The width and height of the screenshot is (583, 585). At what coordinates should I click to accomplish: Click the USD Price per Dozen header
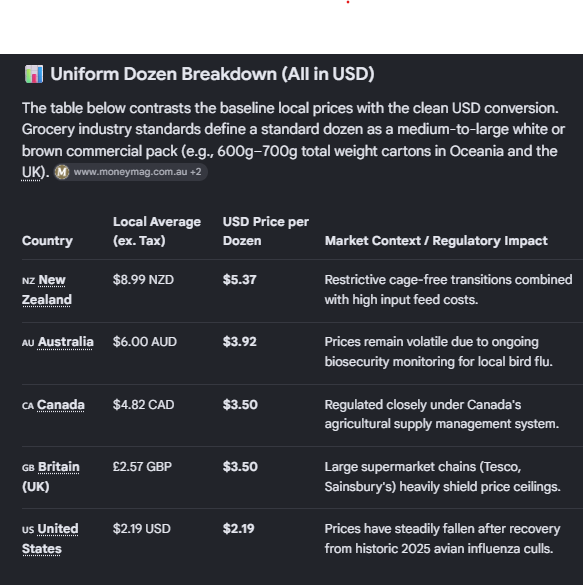coord(266,231)
